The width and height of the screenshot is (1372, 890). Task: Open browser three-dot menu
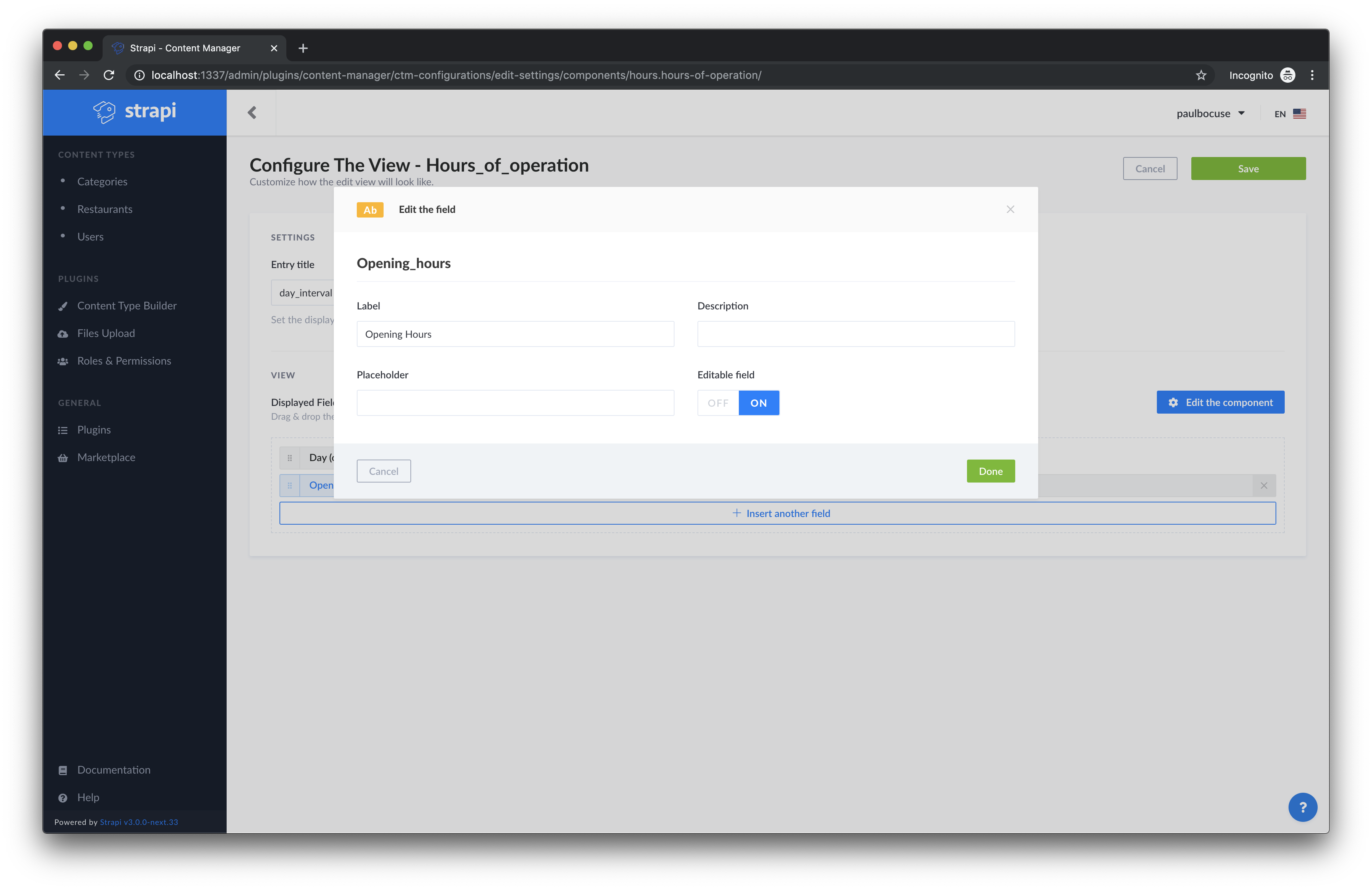[x=1312, y=75]
